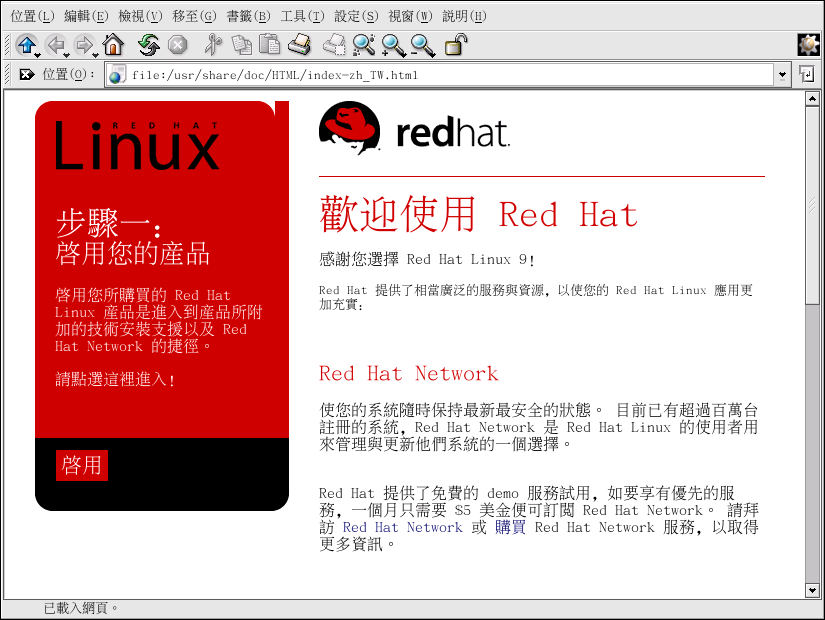Screen dimensions: 825x620
Task: Click the Paste clipboard icon
Action: click(269, 45)
